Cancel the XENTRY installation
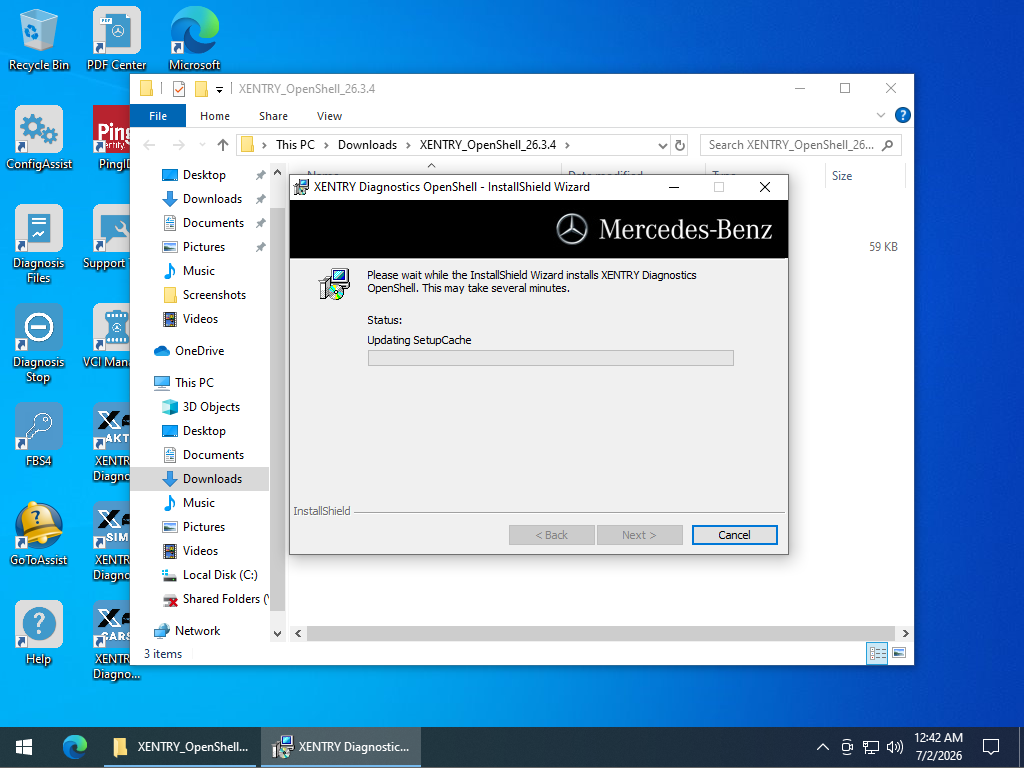The height and width of the screenshot is (768, 1024). click(734, 535)
